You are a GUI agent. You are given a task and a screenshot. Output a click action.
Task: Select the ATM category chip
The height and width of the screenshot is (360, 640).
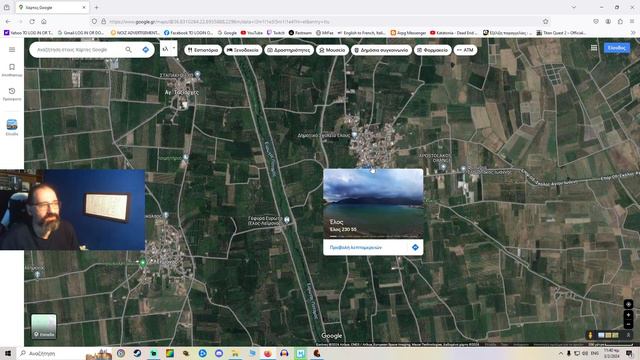[465, 50]
